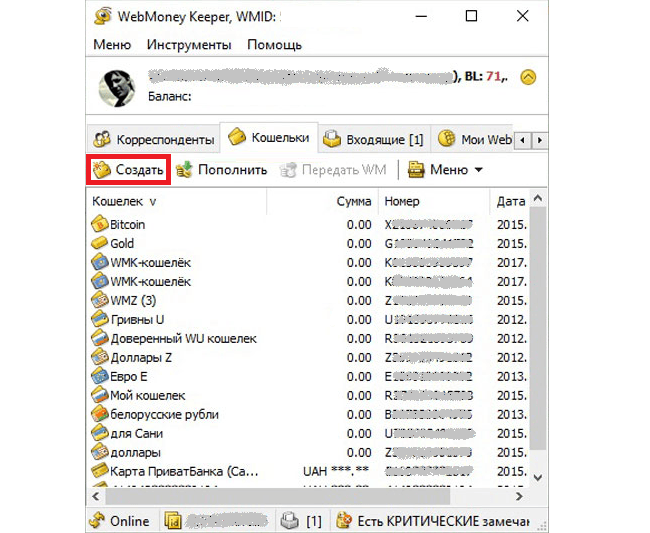Click the Создать wallet button
Image resolution: width=650 pixels, height=533 pixels.
(x=128, y=170)
